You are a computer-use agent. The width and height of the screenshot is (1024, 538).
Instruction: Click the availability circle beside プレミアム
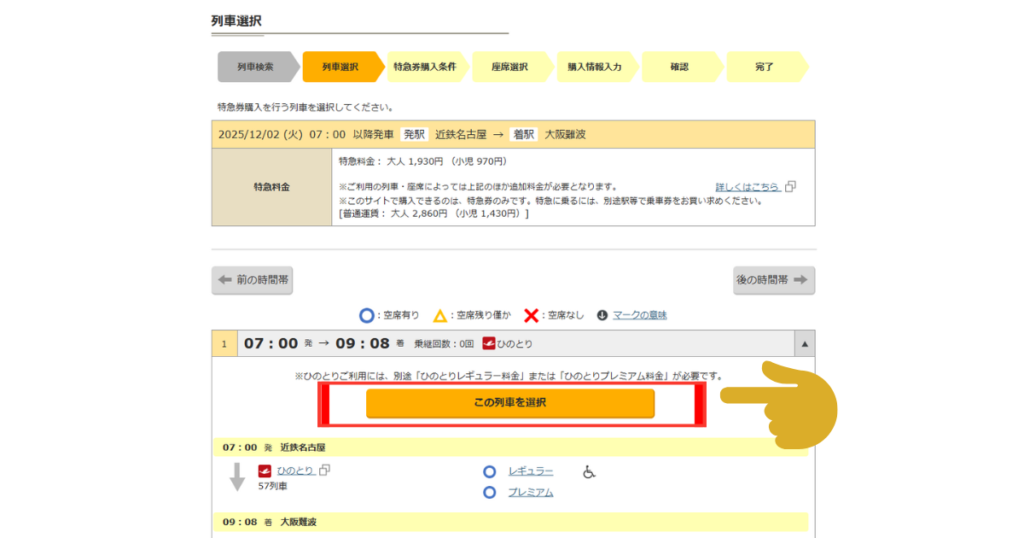[x=489, y=492]
